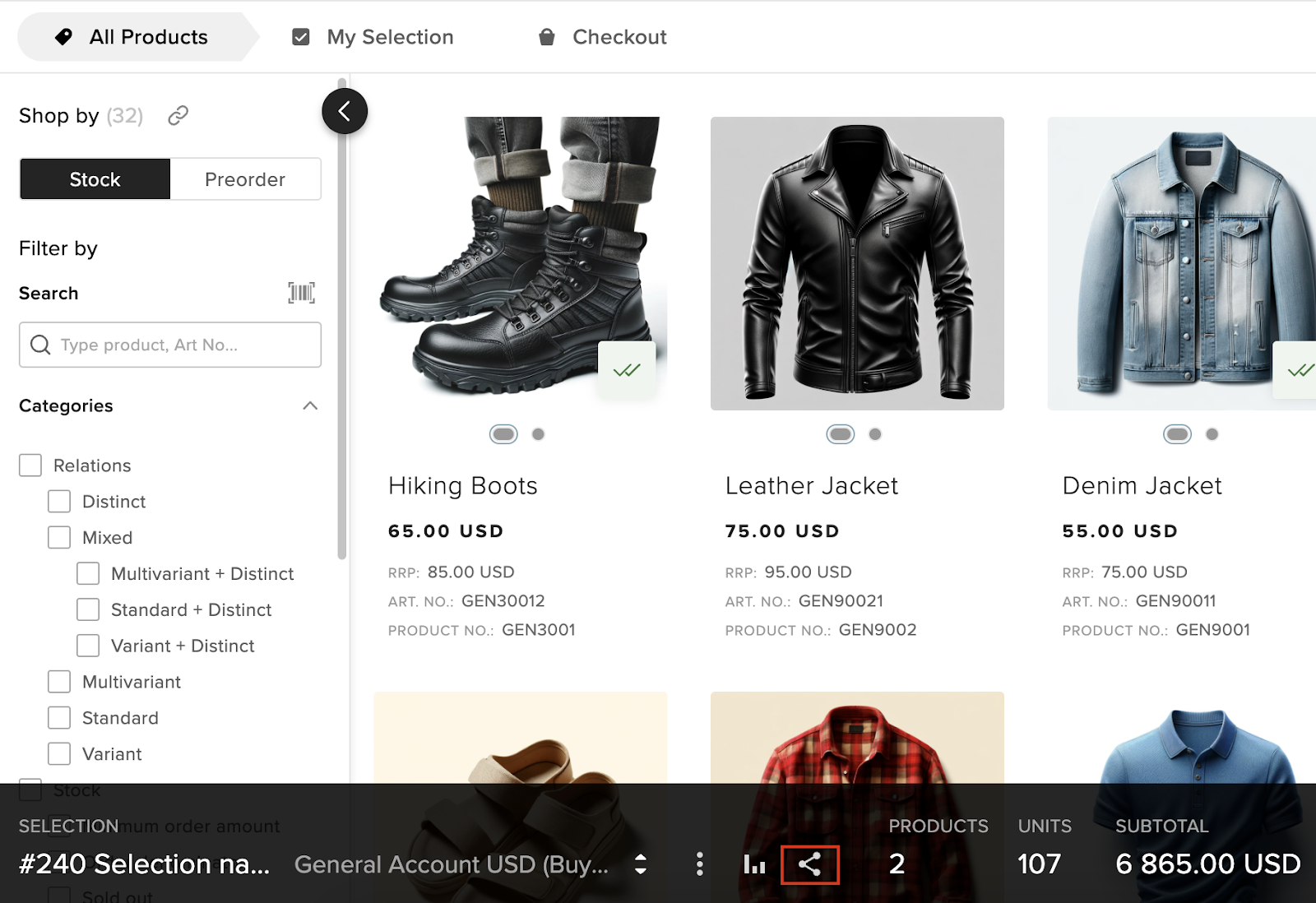Image resolution: width=1316 pixels, height=903 pixels.
Task: Select second color dot under Hiking Boots
Action: pyautogui.click(x=538, y=434)
